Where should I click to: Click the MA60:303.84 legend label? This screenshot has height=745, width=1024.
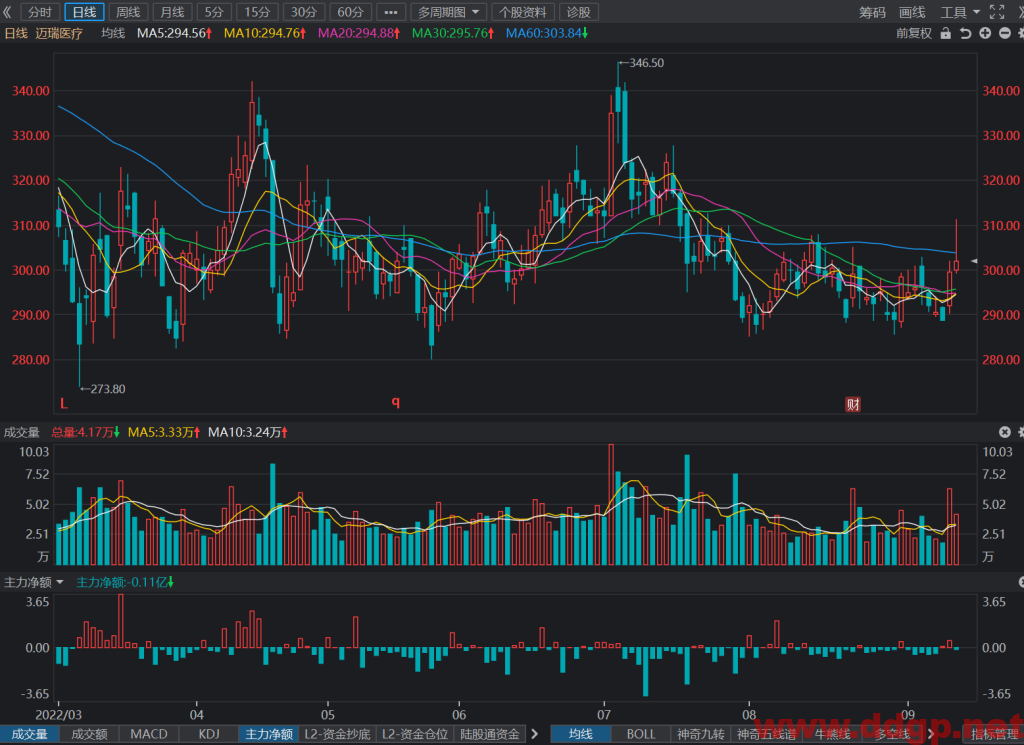click(547, 33)
